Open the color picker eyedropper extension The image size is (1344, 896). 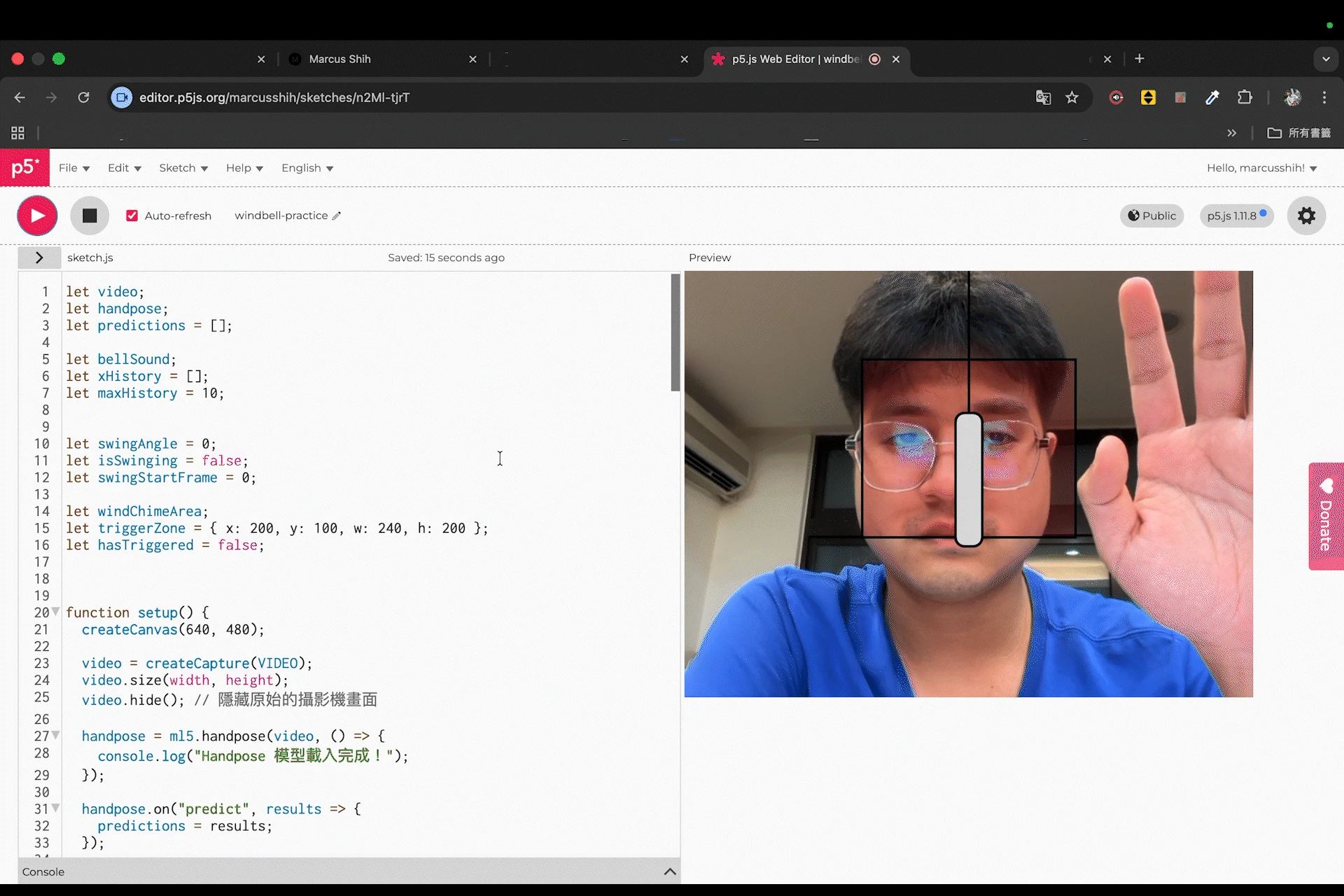[1212, 97]
